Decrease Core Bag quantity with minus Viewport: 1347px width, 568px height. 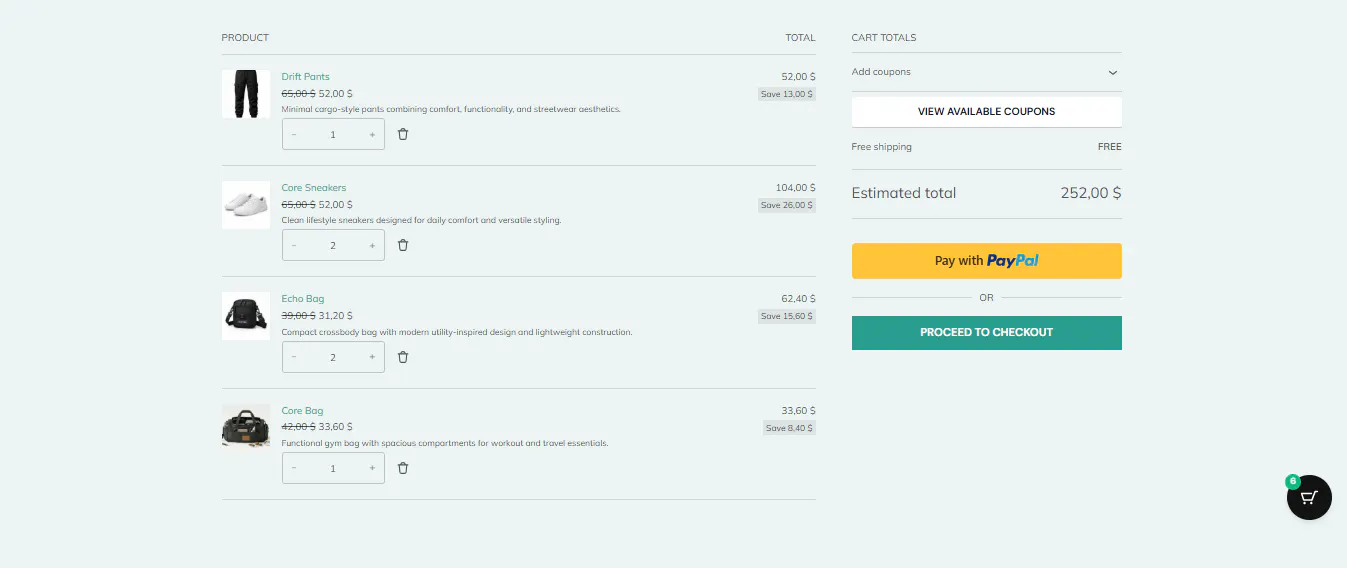(294, 468)
